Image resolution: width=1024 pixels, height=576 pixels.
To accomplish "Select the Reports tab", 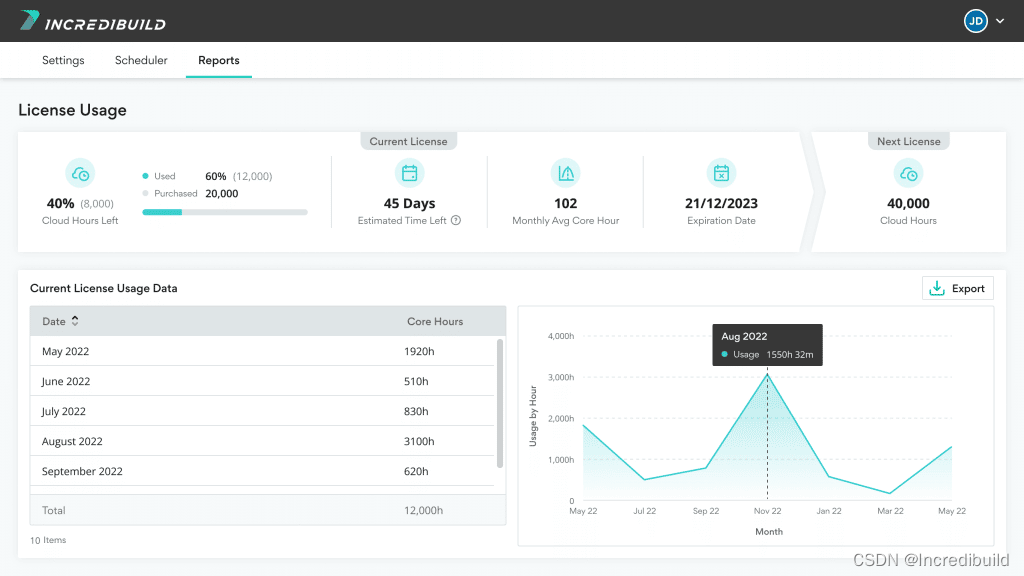I will pos(218,60).
